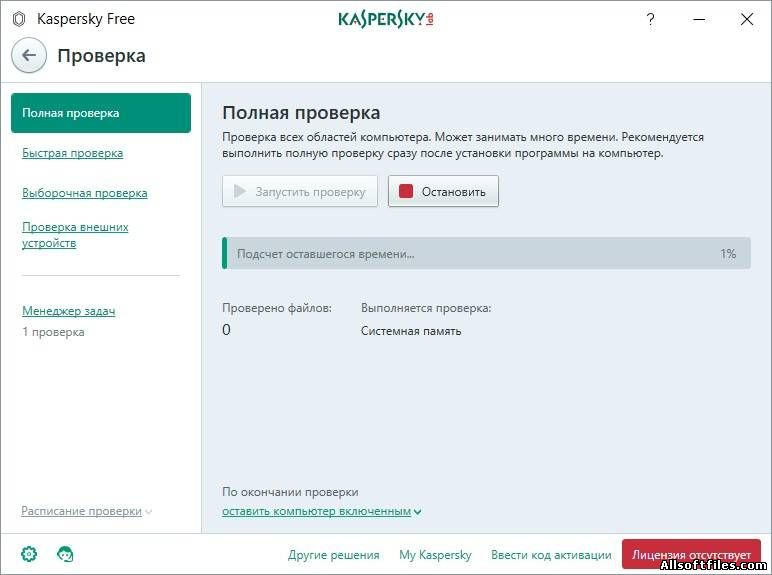Click the Выполняется проверка label
Screen dimensions: 772x575
pos(426,308)
